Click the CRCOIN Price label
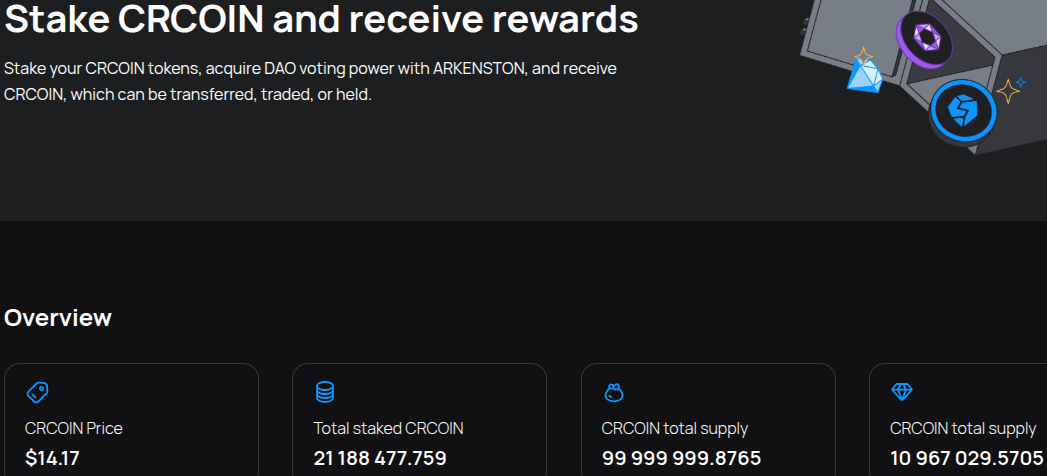Viewport: 1047px width, 476px height. coord(74,428)
